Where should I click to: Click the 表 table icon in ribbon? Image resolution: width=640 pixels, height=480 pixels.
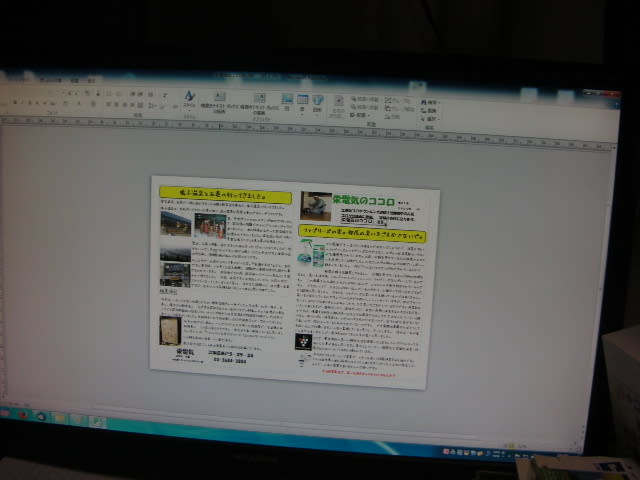coord(302,103)
